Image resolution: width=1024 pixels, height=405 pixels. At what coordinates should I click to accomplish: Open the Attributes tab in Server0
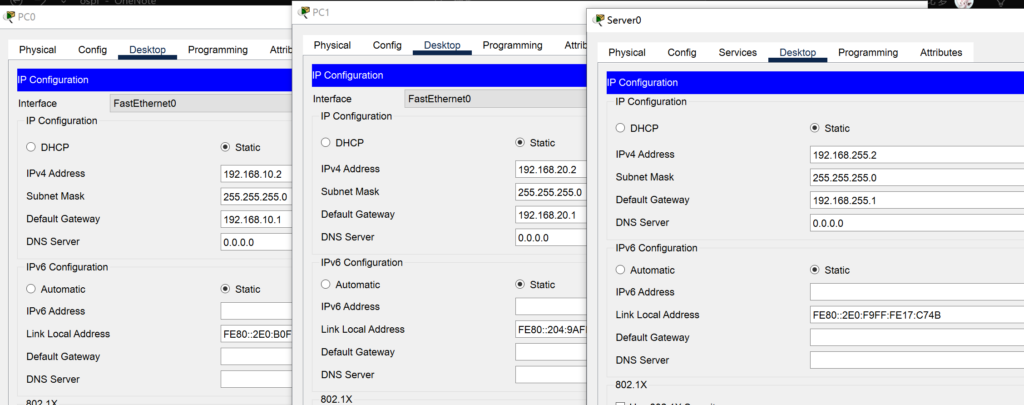(x=940, y=52)
